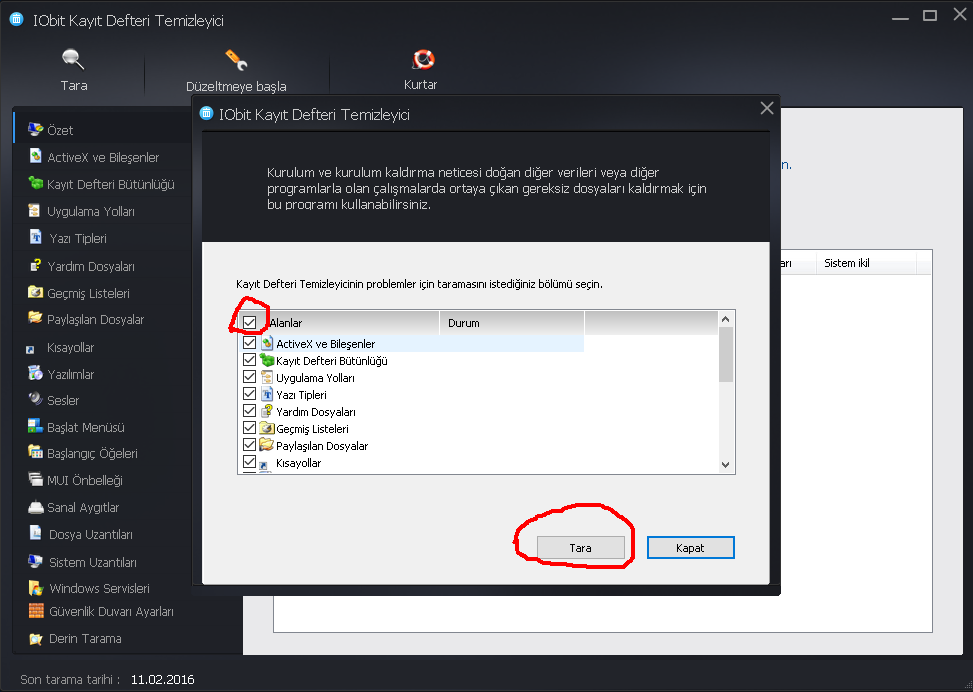Click the Uygulama Yolları row text in dialog
The height and width of the screenshot is (692, 973).
click(x=315, y=378)
